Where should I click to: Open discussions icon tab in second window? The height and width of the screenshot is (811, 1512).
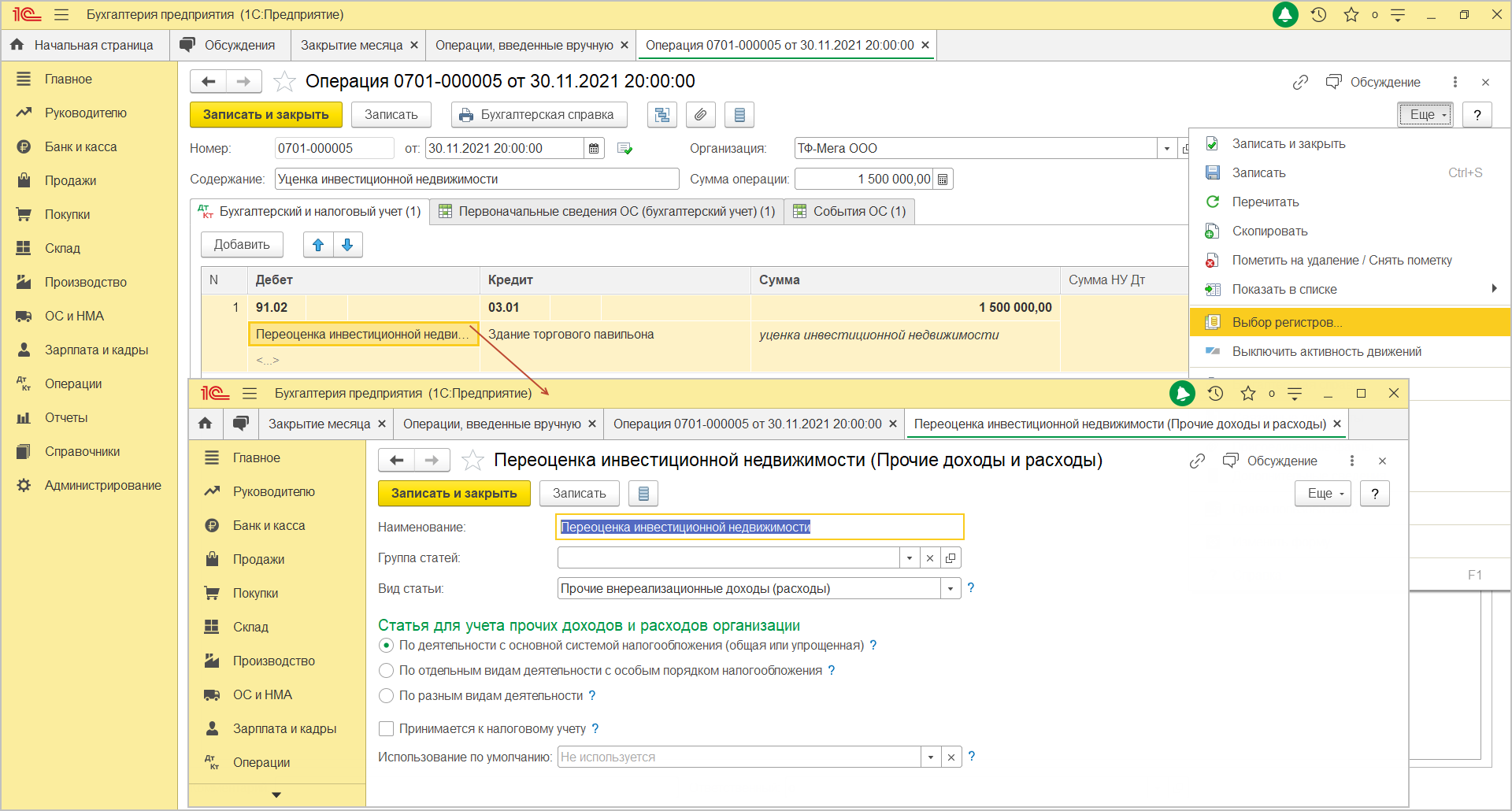click(241, 424)
